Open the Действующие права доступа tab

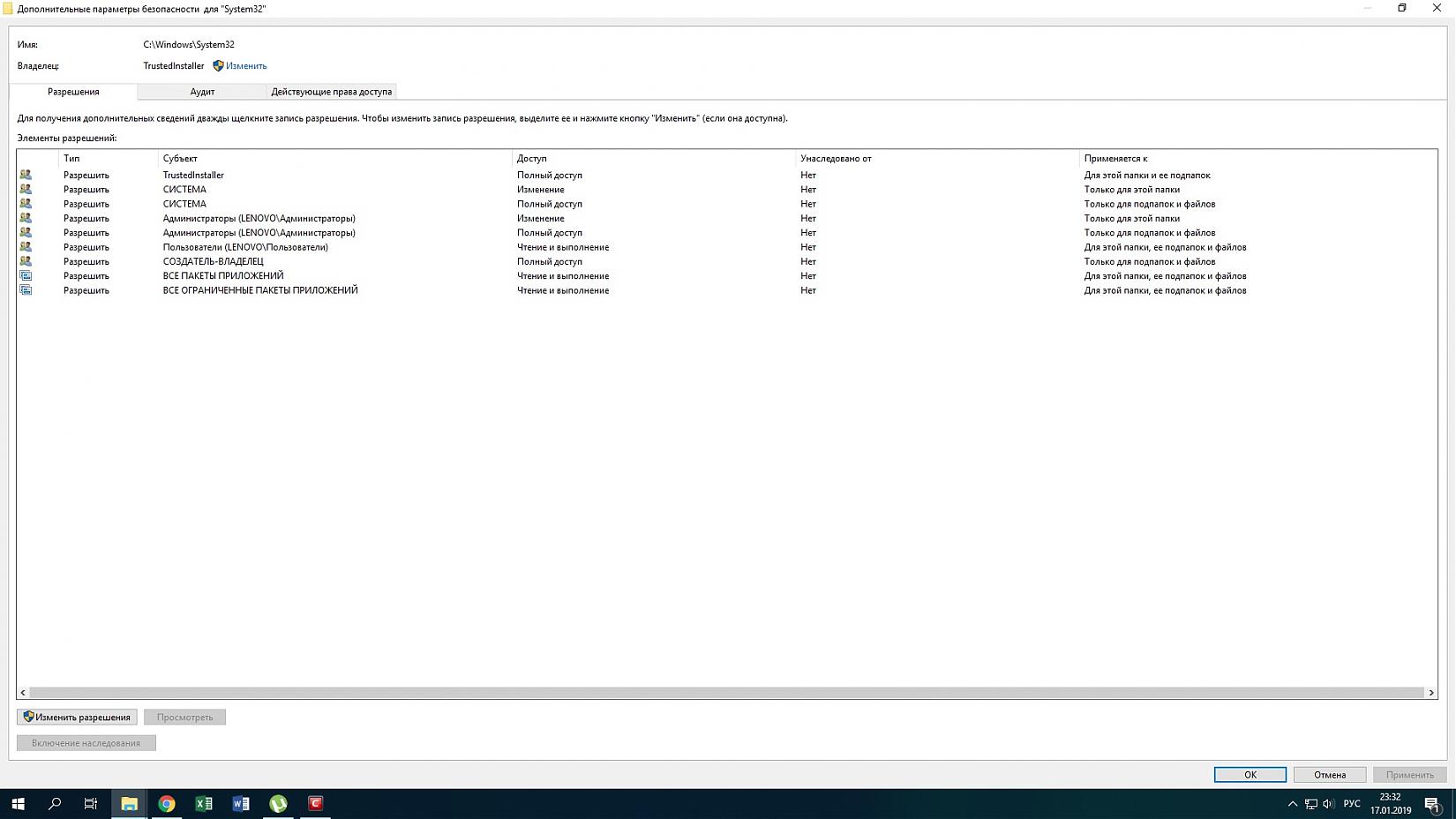tap(331, 92)
